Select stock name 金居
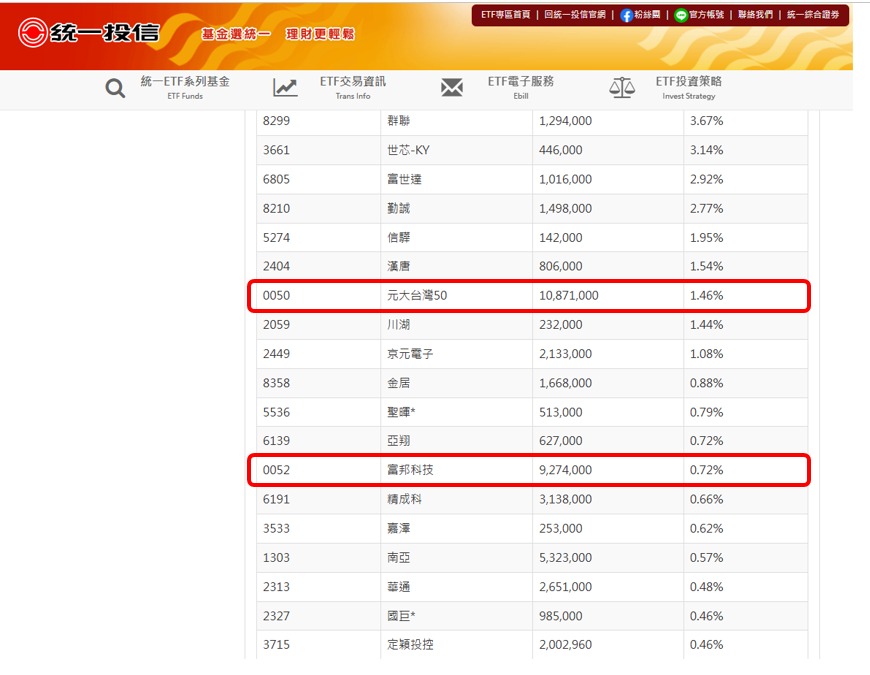870x675 pixels. [398, 383]
